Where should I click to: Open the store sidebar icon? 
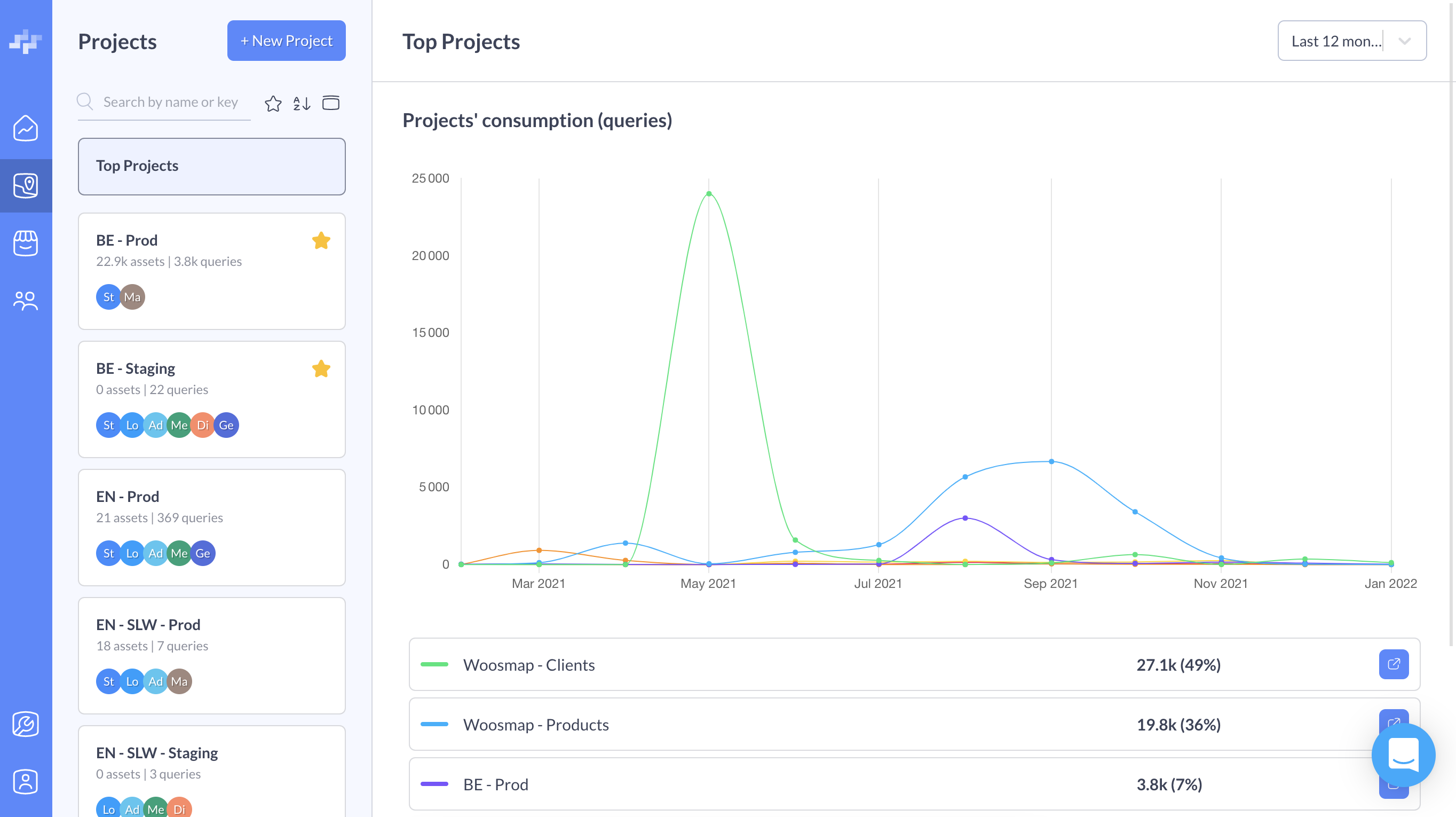(26, 243)
